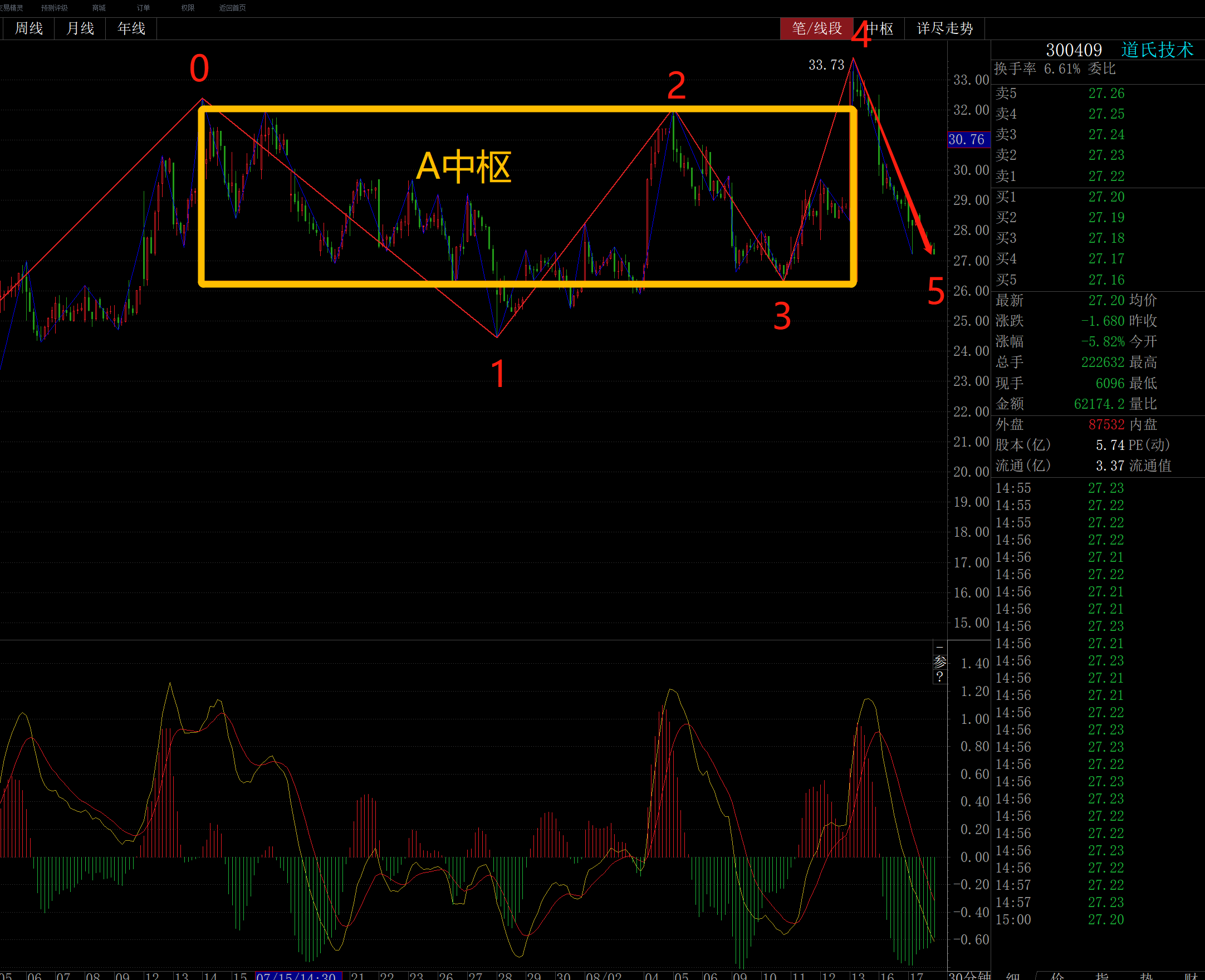Click the 30分钟 period label
This screenshot has width=1205, height=980.
tap(969, 976)
